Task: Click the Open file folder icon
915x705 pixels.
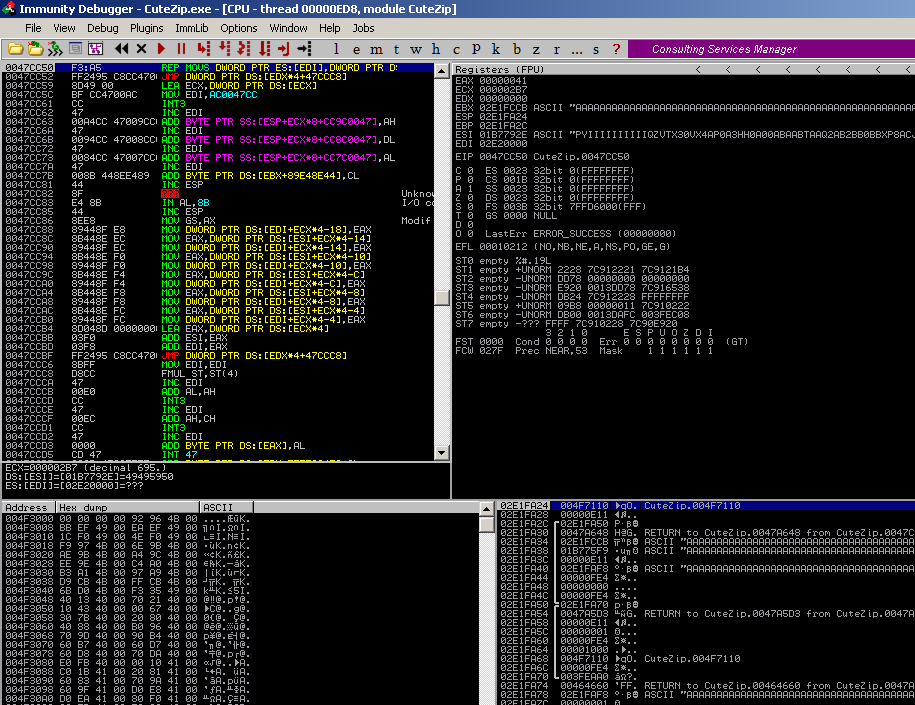Action: click(16, 49)
